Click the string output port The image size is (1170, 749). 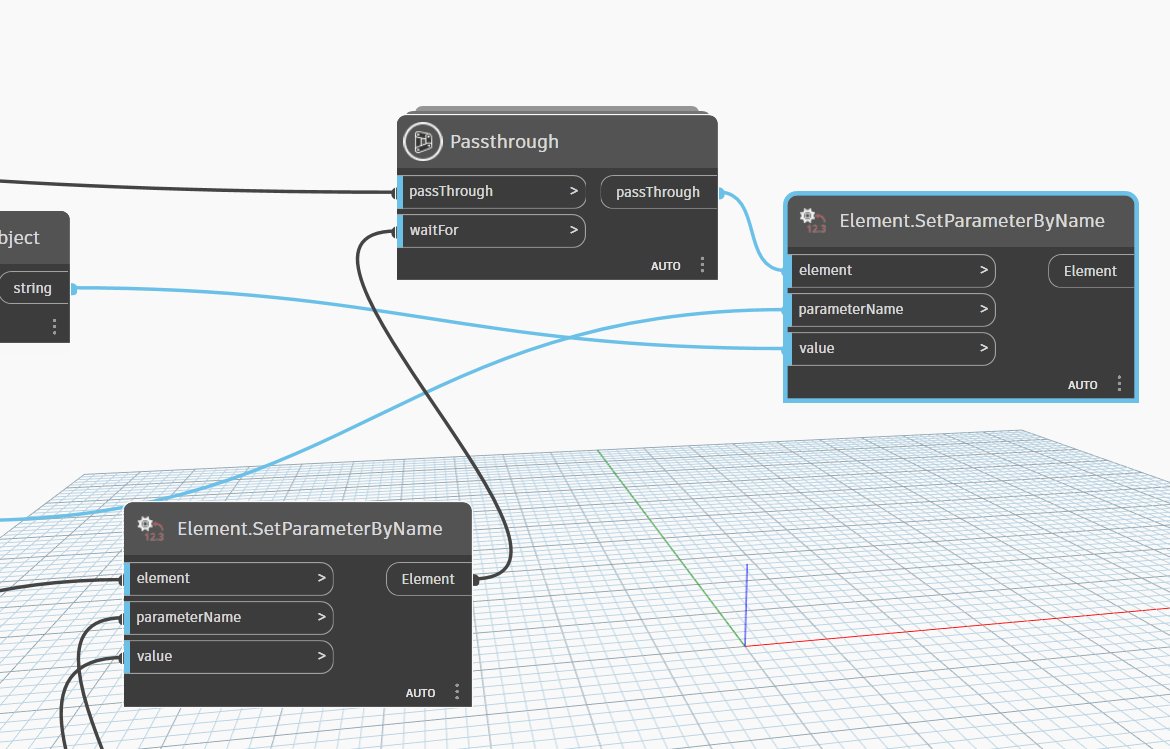pos(34,288)
